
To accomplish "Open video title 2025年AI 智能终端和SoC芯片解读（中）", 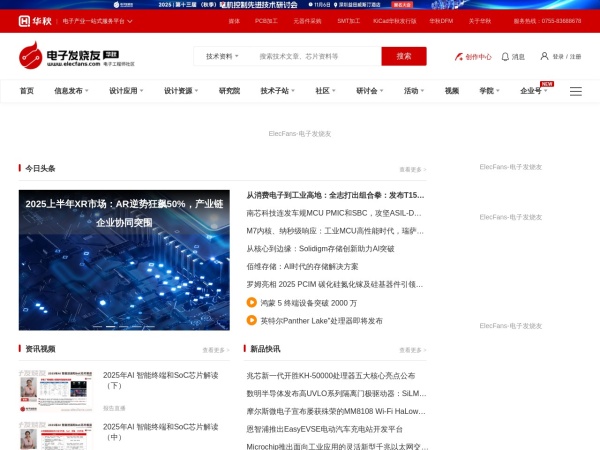I will [161, 432].
